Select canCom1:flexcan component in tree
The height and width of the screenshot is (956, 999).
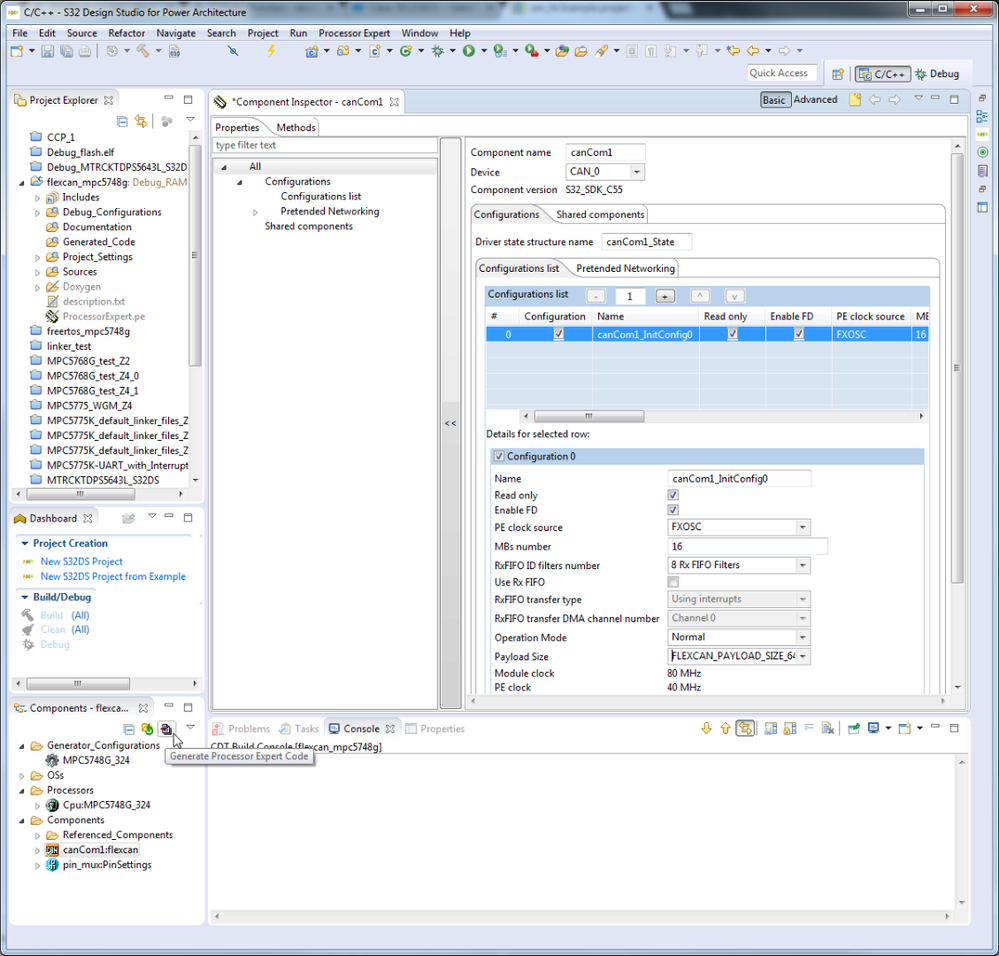(100, 850)
